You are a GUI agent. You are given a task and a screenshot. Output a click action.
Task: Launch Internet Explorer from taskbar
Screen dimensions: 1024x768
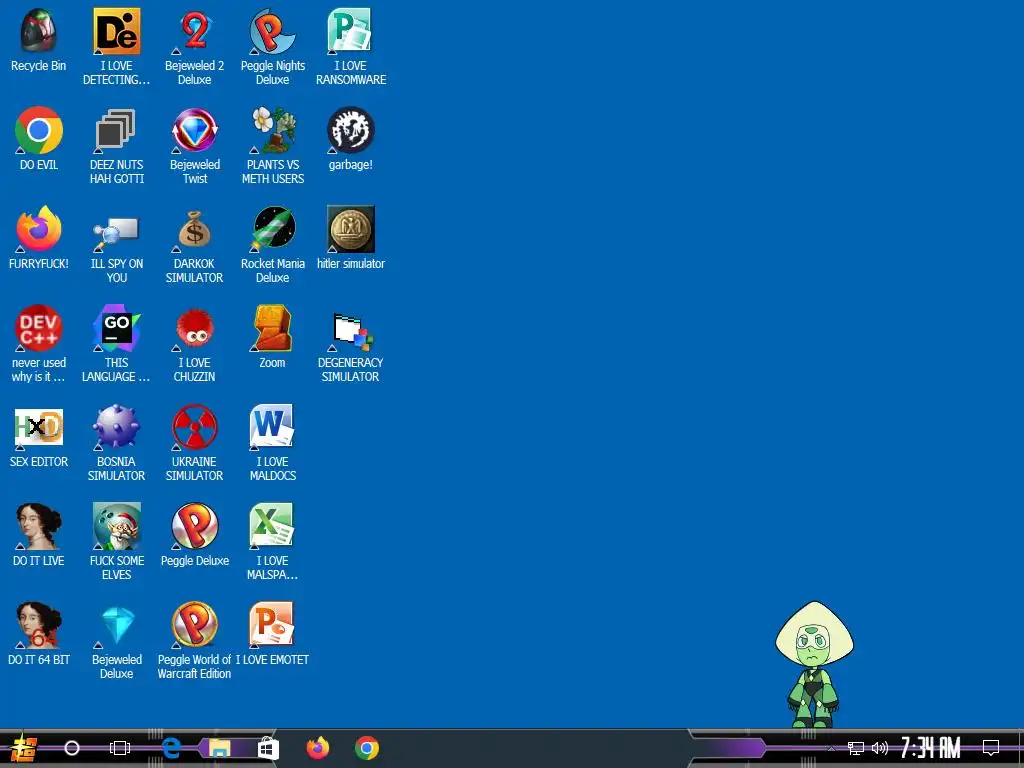(x=171, y=748)
